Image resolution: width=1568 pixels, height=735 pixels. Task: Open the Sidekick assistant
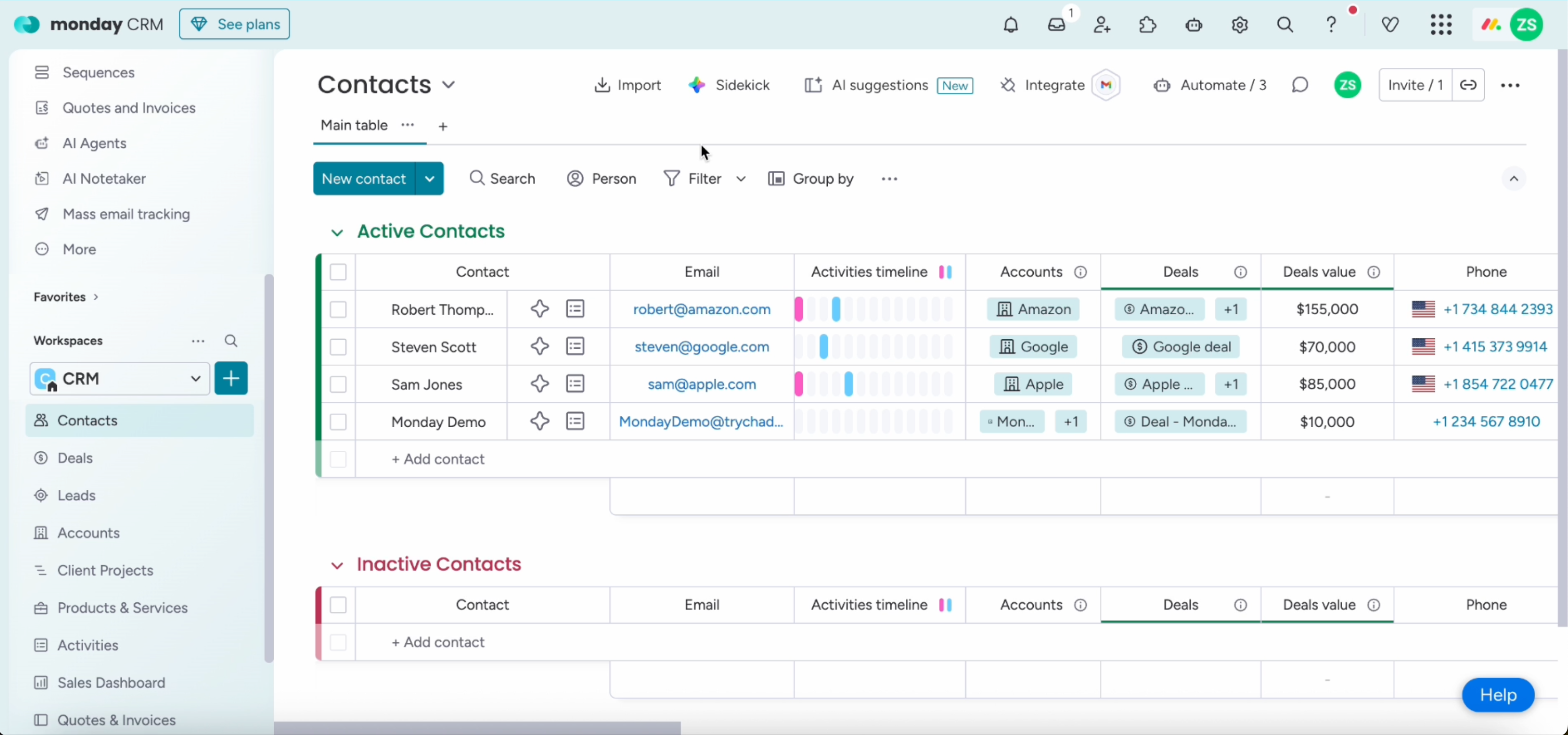click(x=729, y=85)
